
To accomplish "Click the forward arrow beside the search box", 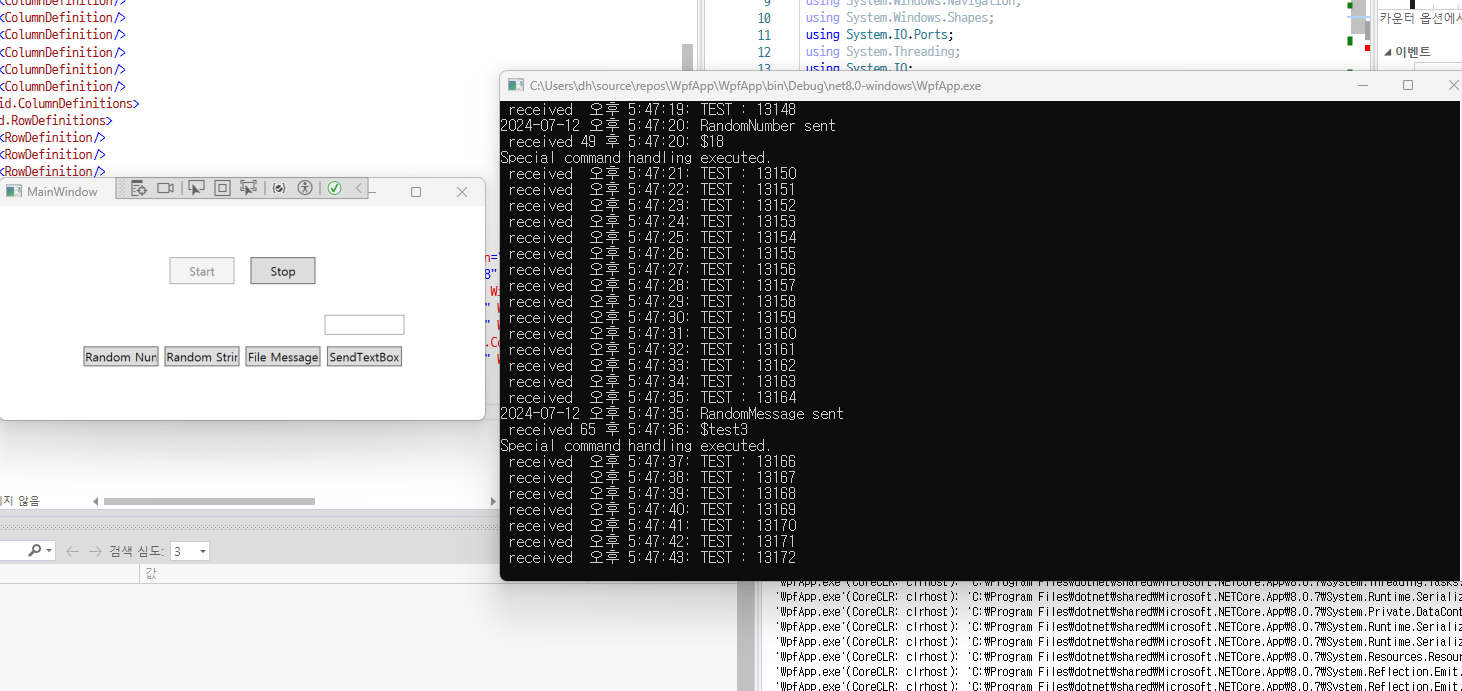I will (95, 551).
